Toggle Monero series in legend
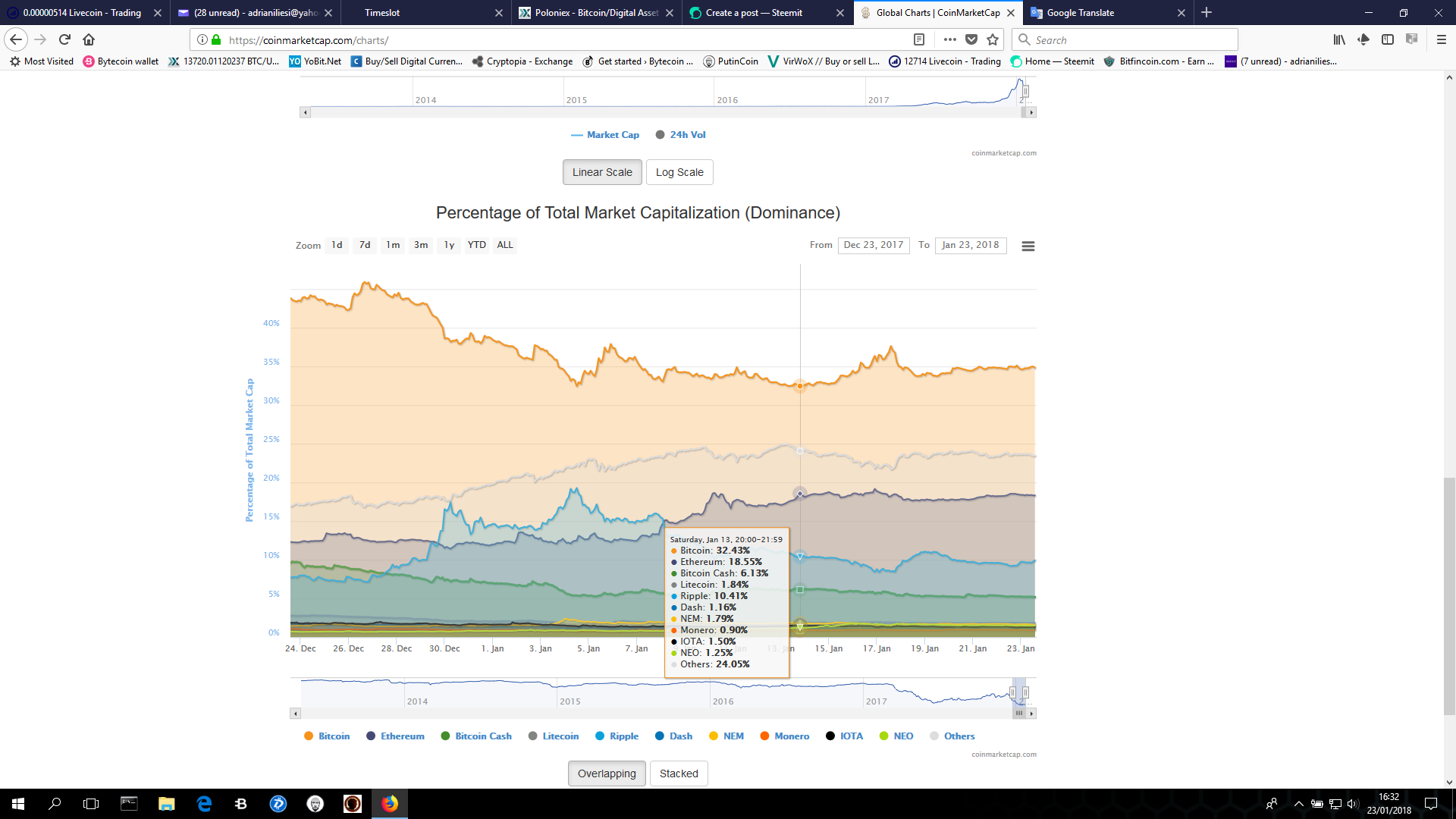This screenshot has width=1456, height=819. pos(785,736)
